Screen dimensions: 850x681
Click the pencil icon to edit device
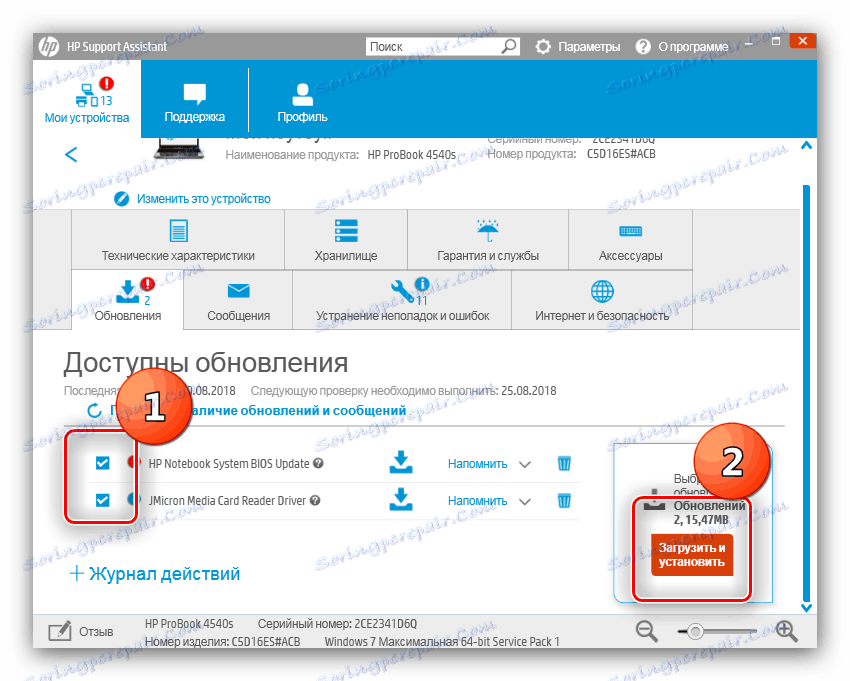coord(121,199)
